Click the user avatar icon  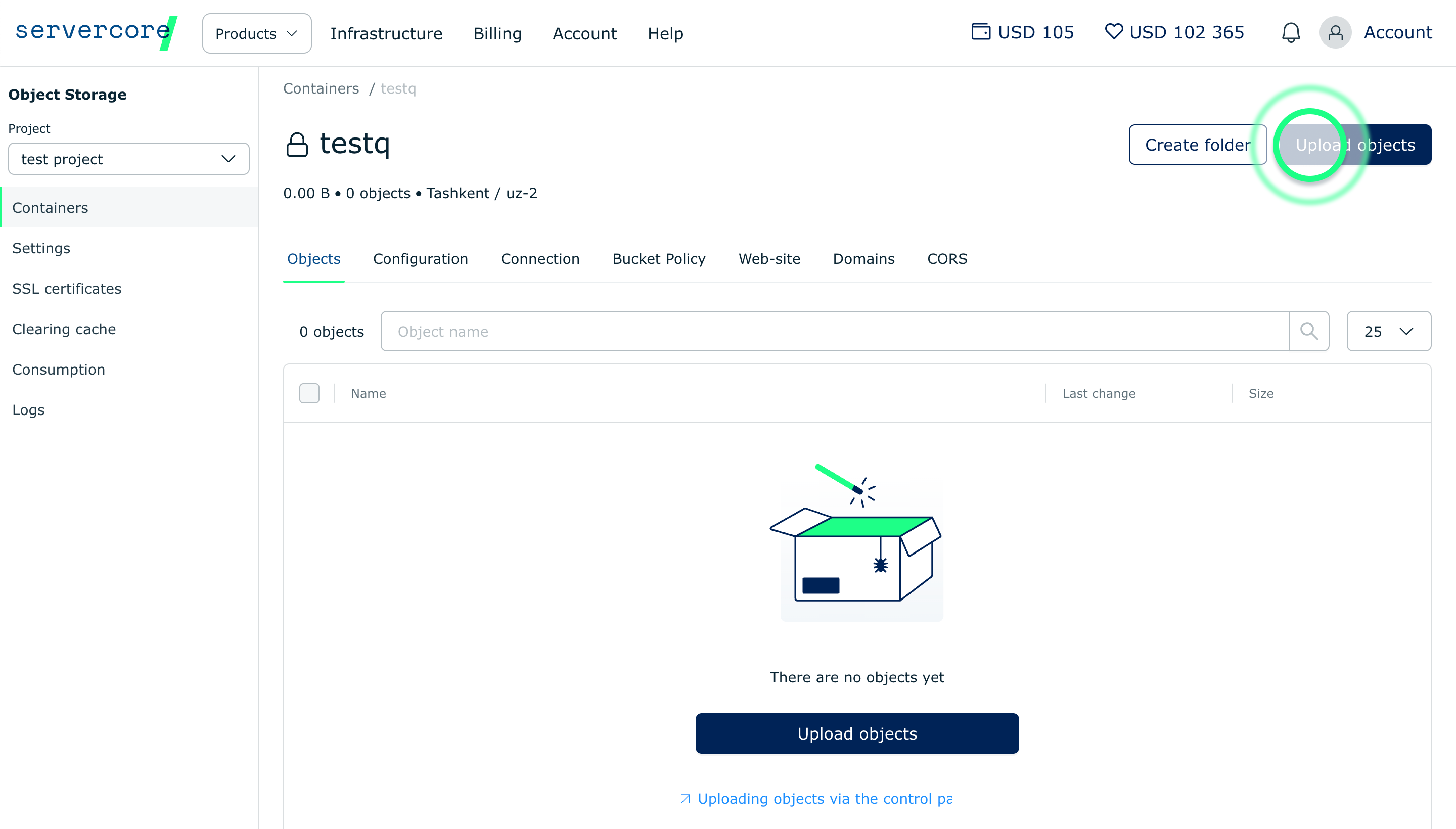click(x=1335, y=32)
